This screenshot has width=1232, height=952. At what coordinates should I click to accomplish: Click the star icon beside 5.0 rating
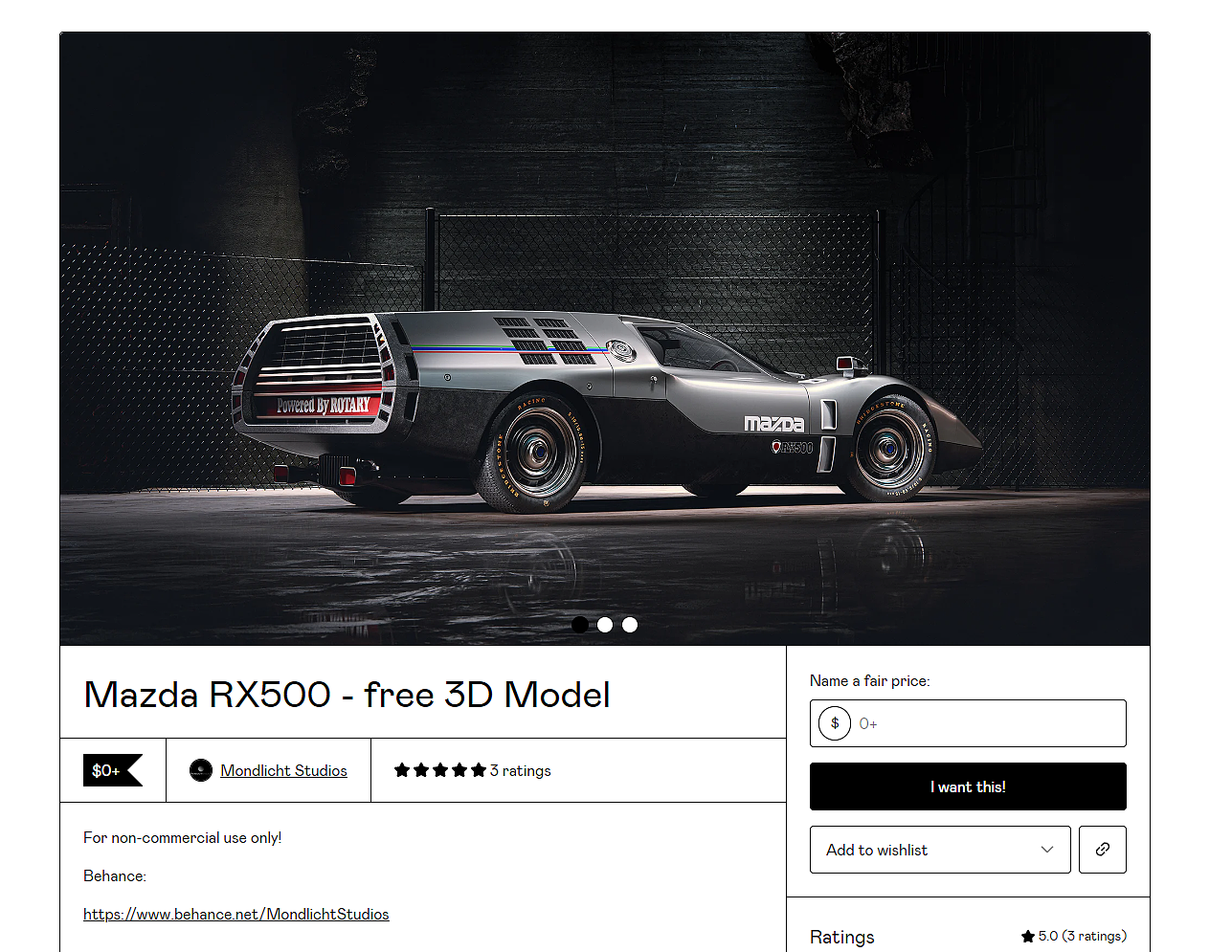(x=1028, y=937)
